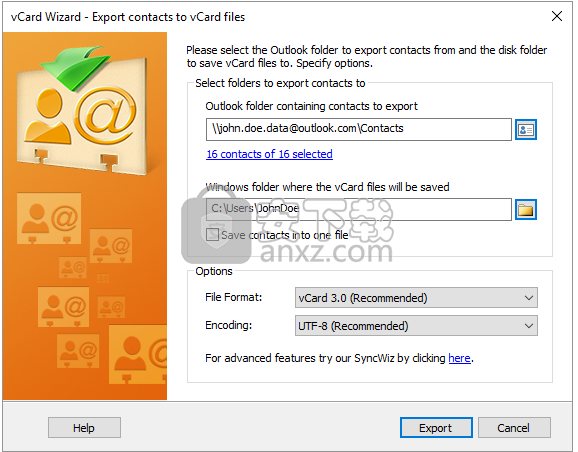The width and height of the screenshot is (578, 452).
Task: Click the yellow folder browse icon
Action: click(x=525, y=209)
